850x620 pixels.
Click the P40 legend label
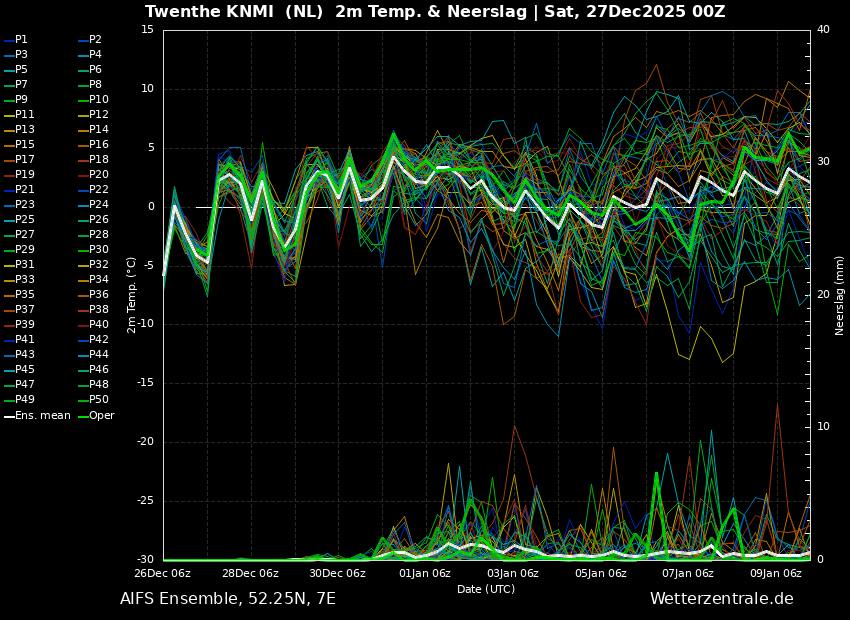point(99,324)
